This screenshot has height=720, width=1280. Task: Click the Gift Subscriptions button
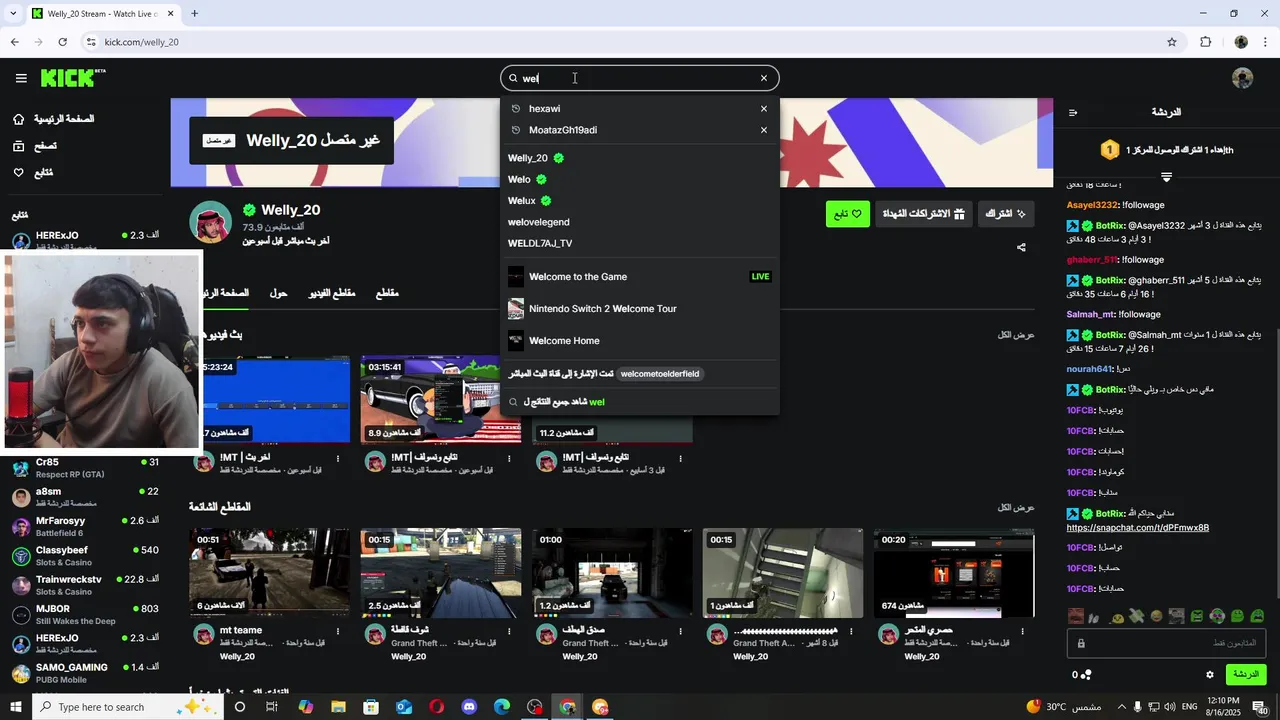923,214
